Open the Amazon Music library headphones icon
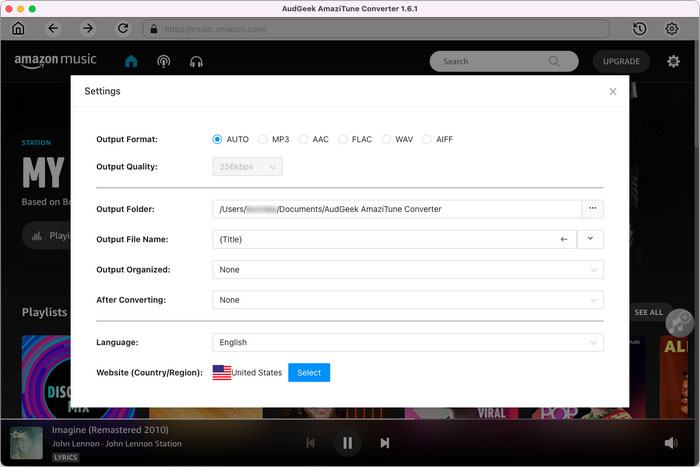This screenshot has width=700, height=467. 196,61
